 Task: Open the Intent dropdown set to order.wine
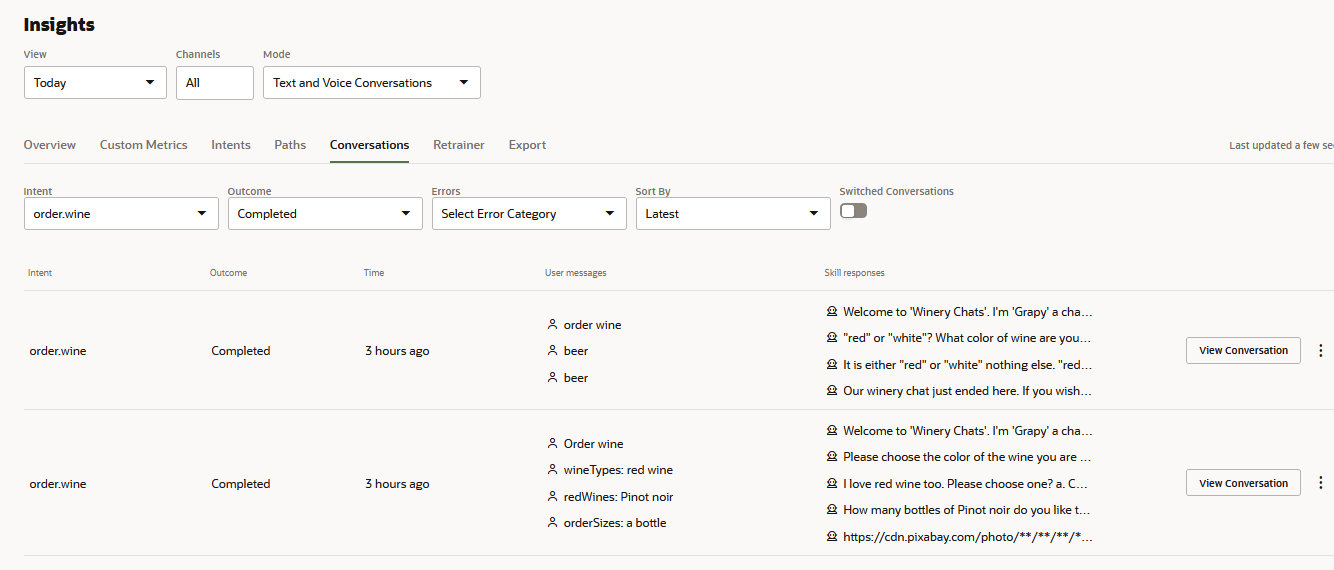(121, 214)
